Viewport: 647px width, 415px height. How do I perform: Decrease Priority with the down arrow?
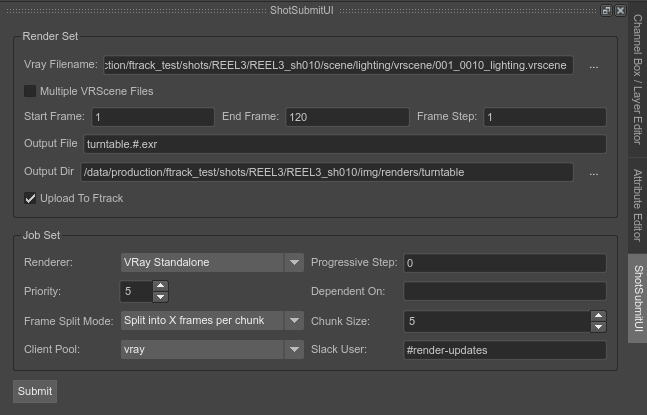click(161, 297)
